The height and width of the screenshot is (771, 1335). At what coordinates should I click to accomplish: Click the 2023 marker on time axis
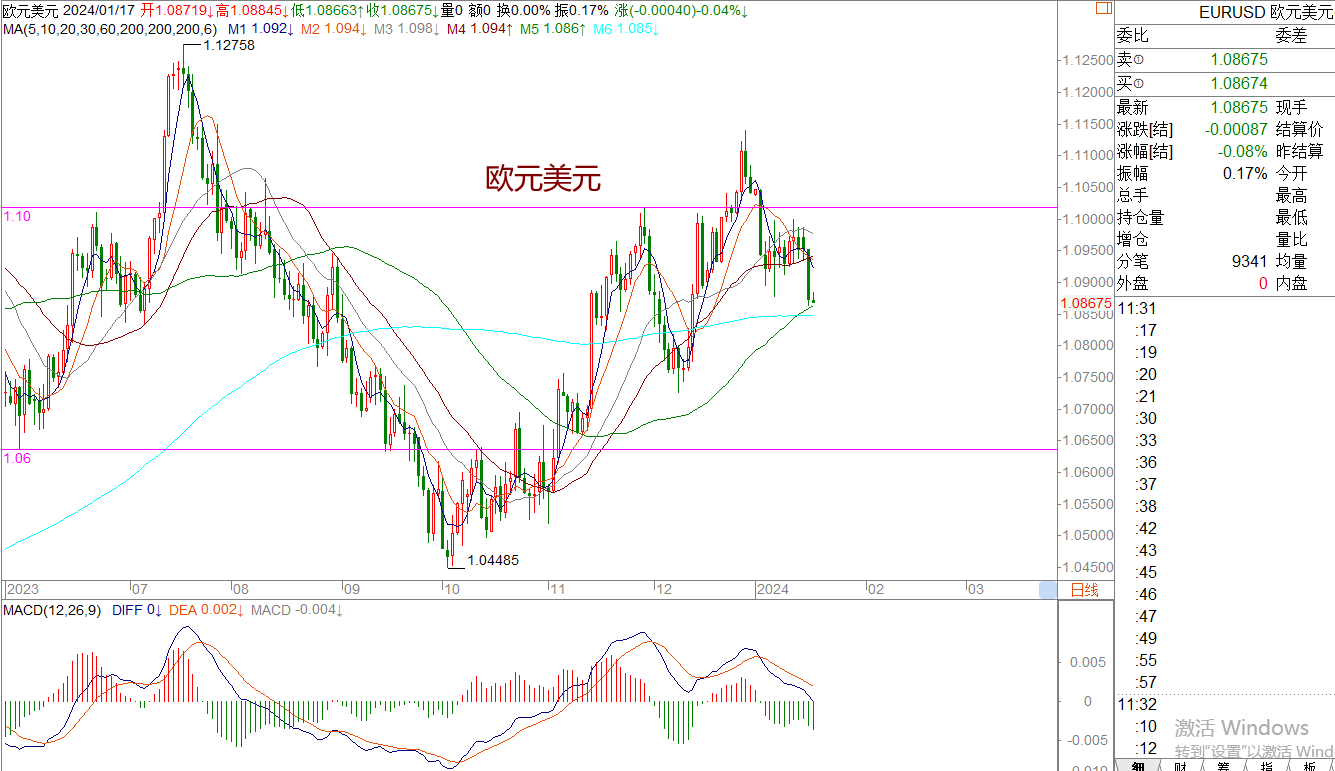[21, 589]
